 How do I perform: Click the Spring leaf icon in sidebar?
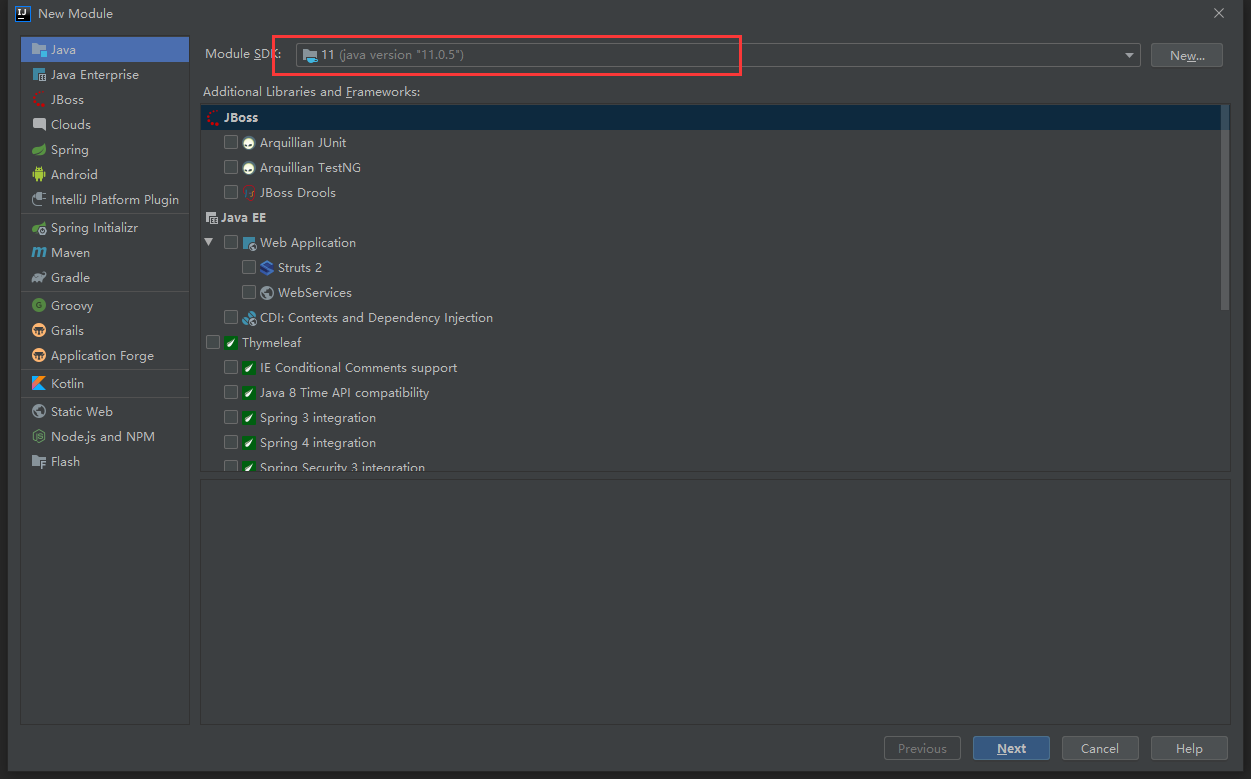[39, 149]
